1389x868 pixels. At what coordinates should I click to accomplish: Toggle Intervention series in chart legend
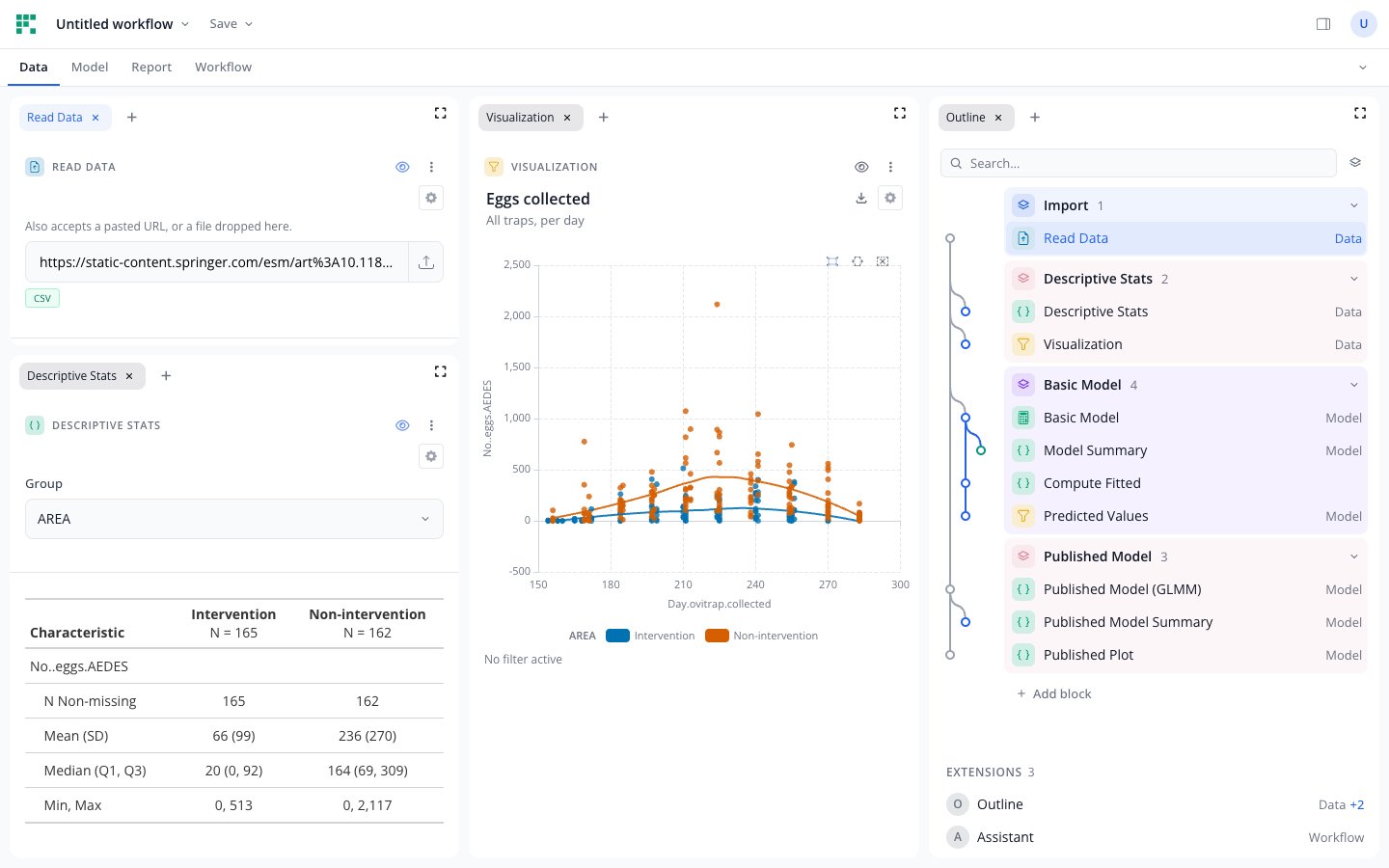click(650, 636)
